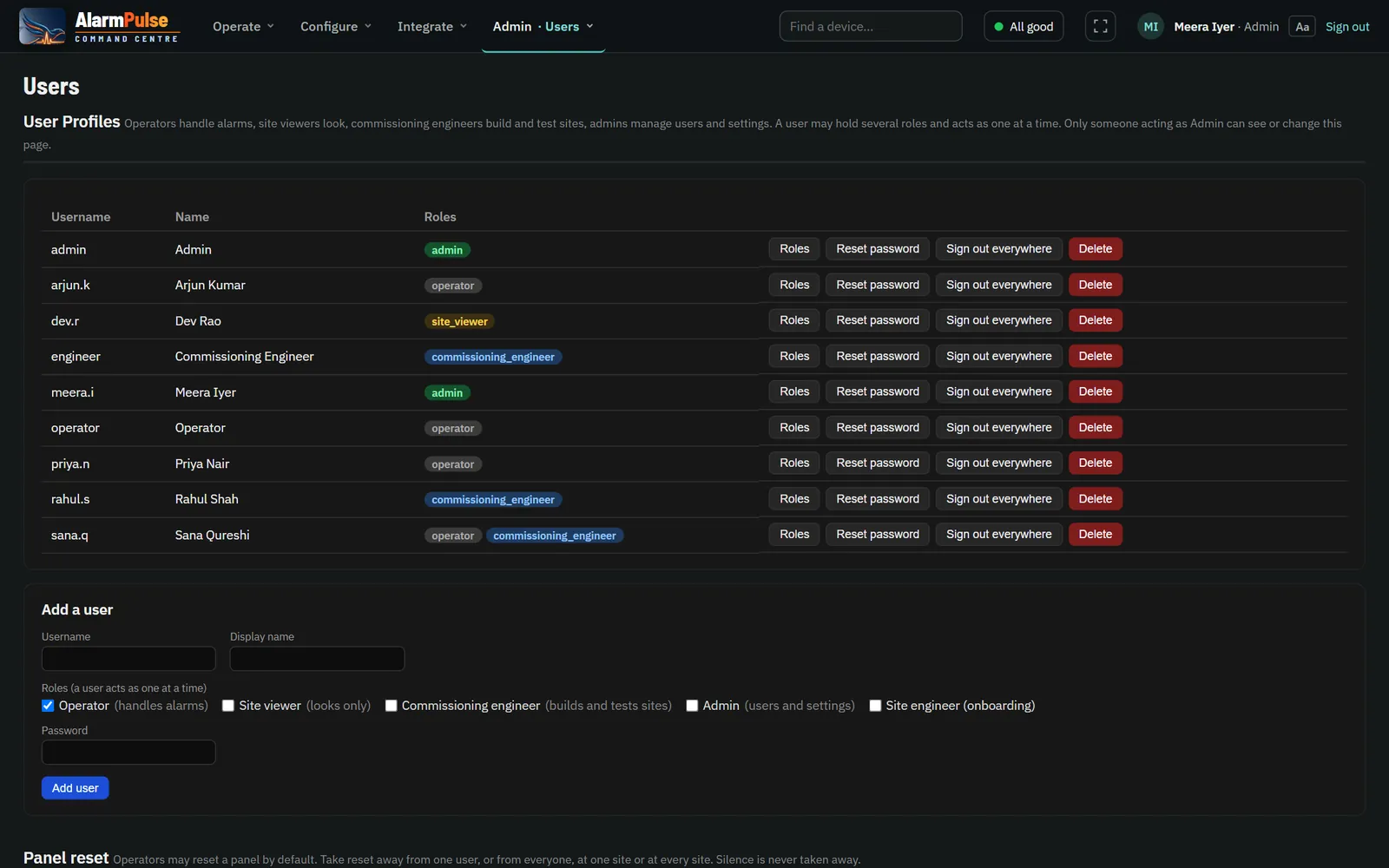Select the username cell rahul.s
Viewport: 1389px width, 868px height.
coord(70,499)
